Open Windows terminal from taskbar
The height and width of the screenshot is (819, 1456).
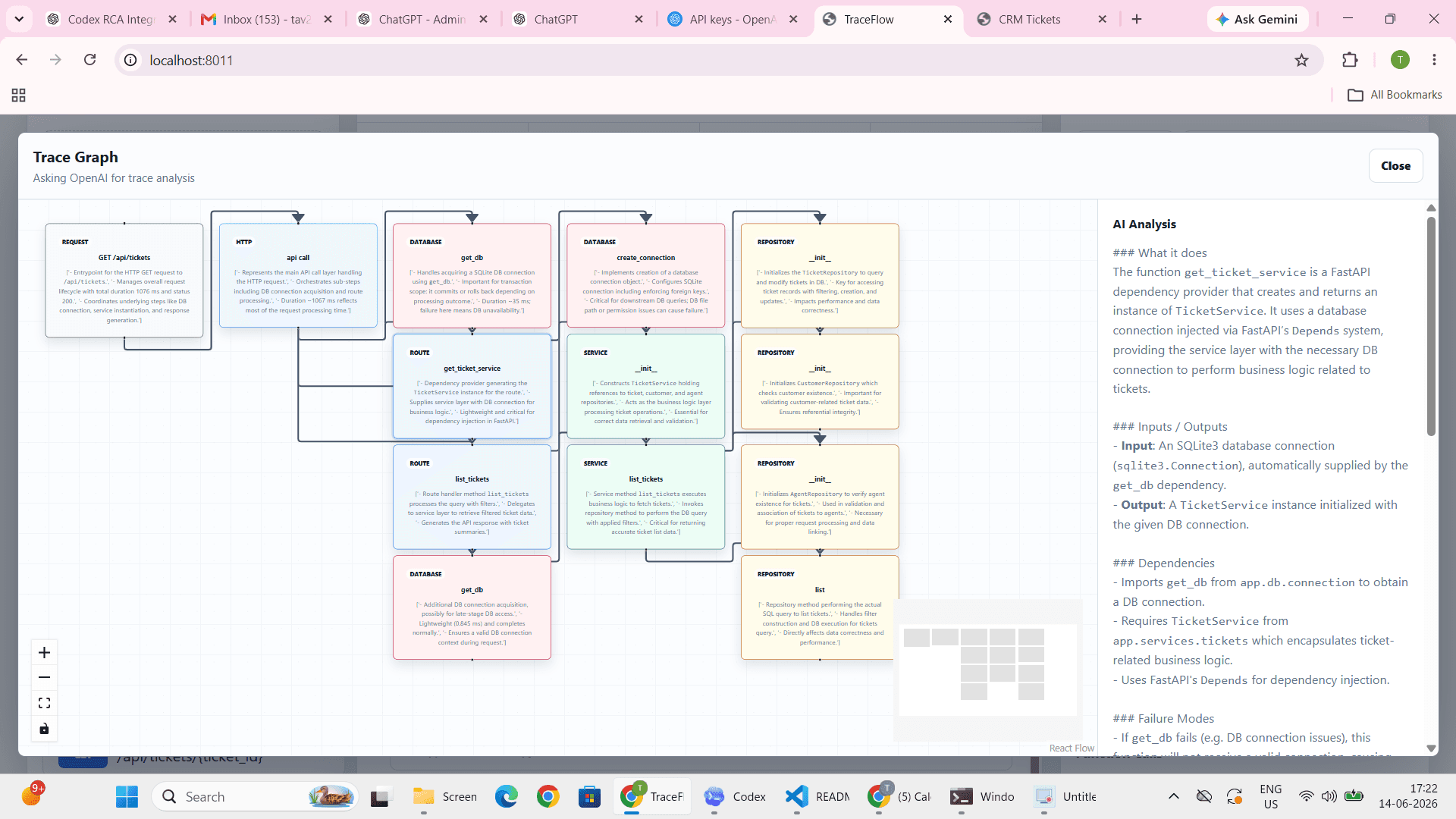pos(983,797)
